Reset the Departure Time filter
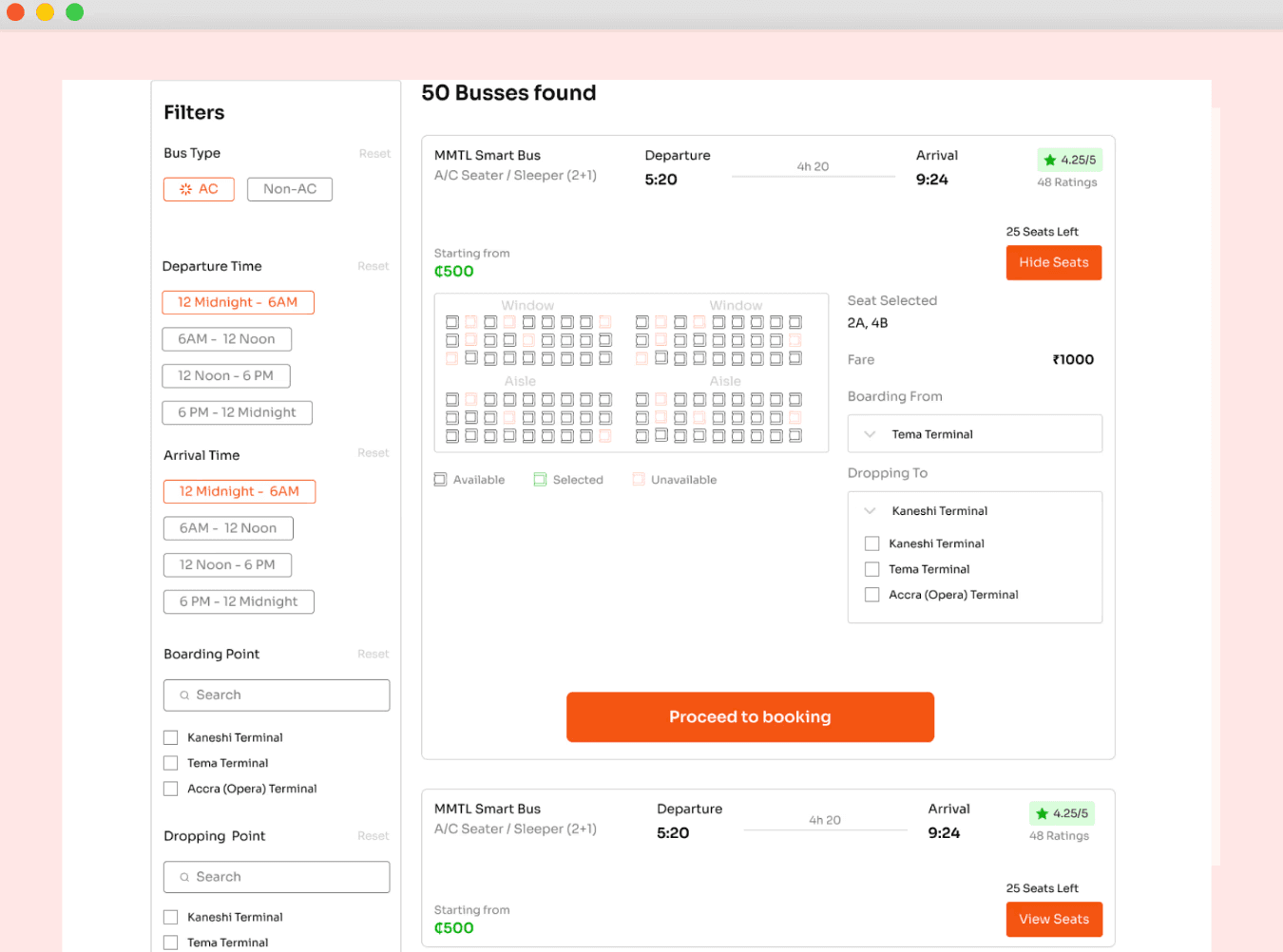 click(x=373, y=266)
